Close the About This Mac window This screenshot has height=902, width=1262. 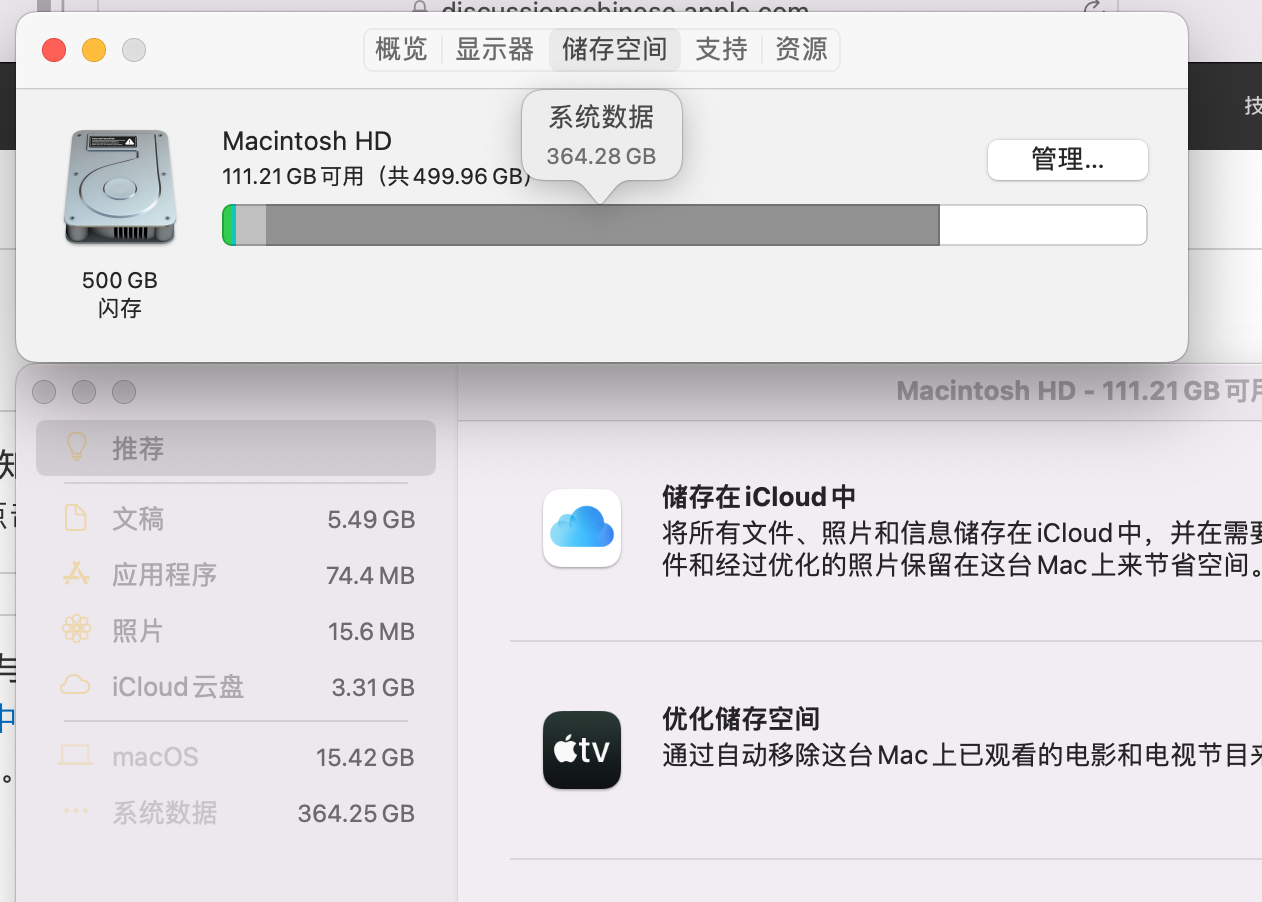54,50
